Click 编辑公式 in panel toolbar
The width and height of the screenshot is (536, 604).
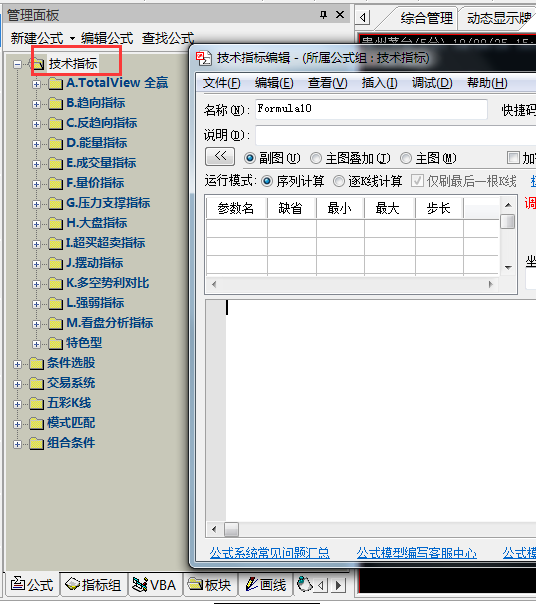pyautogui.click(x=107, y=39)
